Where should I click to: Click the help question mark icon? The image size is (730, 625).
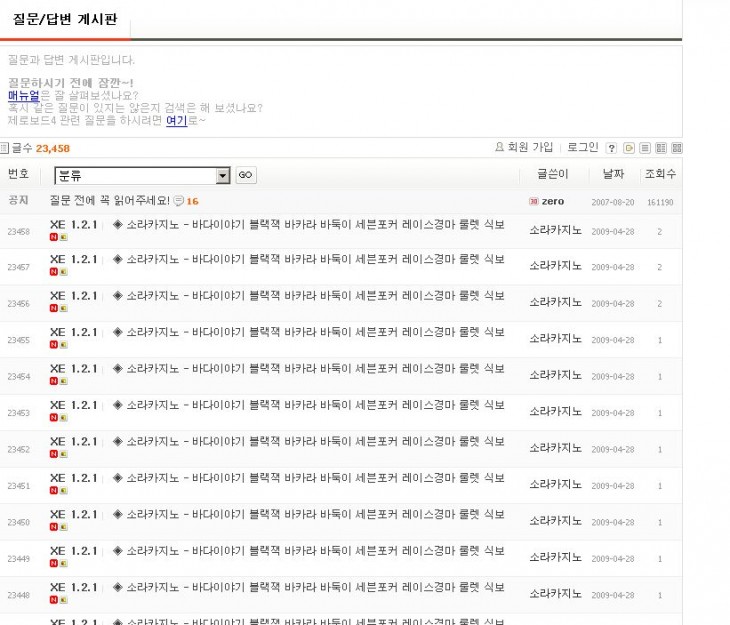[x=612, y=148]
